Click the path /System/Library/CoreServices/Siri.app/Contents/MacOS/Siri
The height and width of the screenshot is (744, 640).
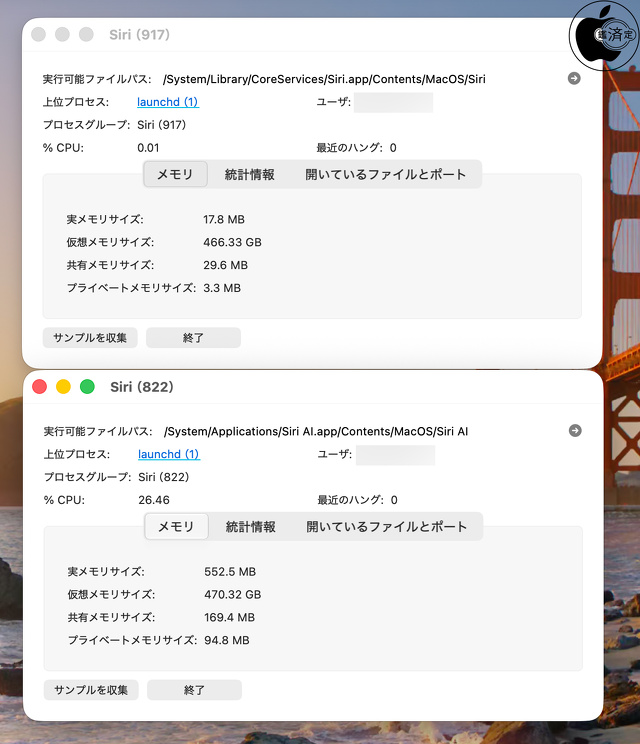[324, 79]
